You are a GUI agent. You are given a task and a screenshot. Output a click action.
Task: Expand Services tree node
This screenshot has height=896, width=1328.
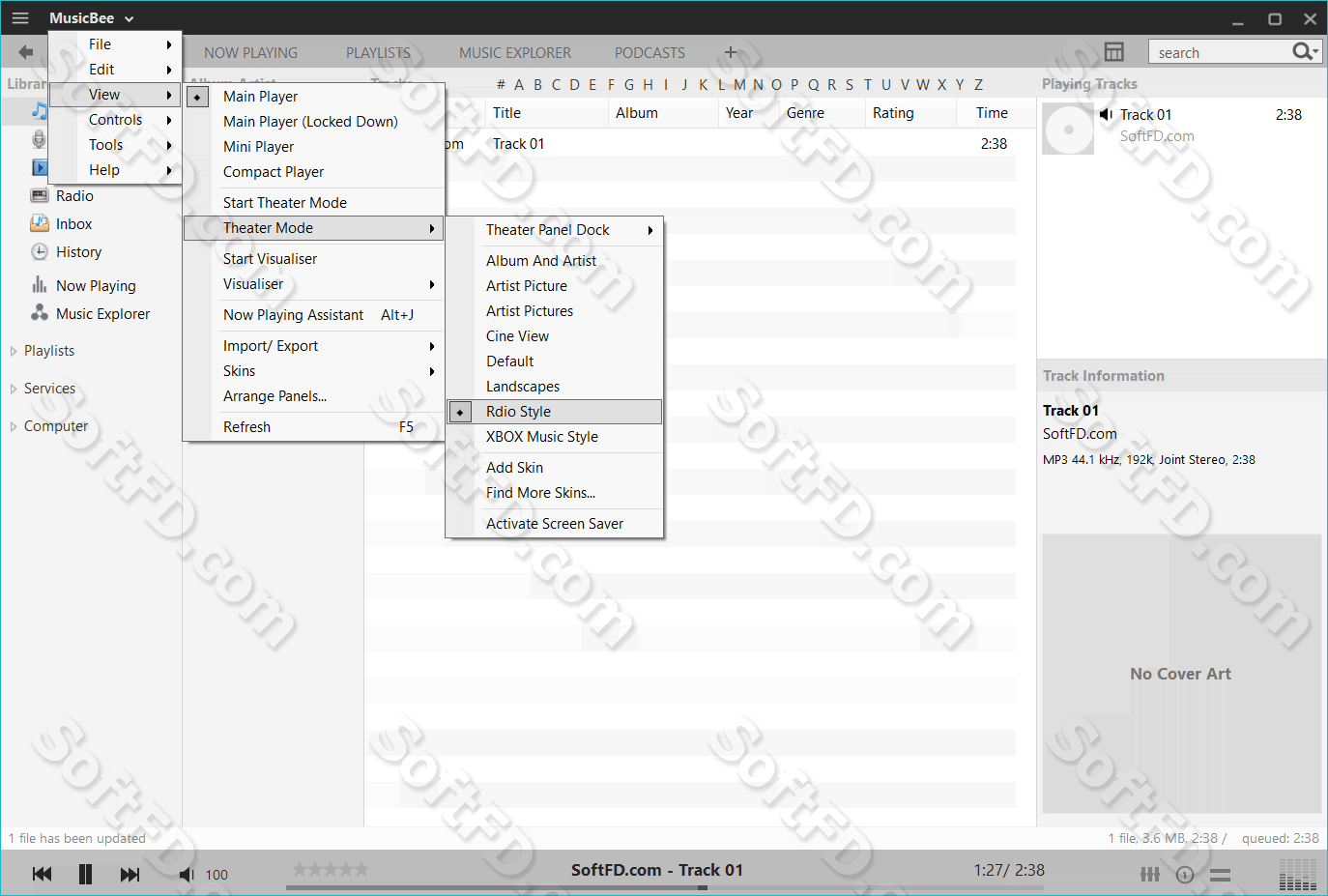14,389
